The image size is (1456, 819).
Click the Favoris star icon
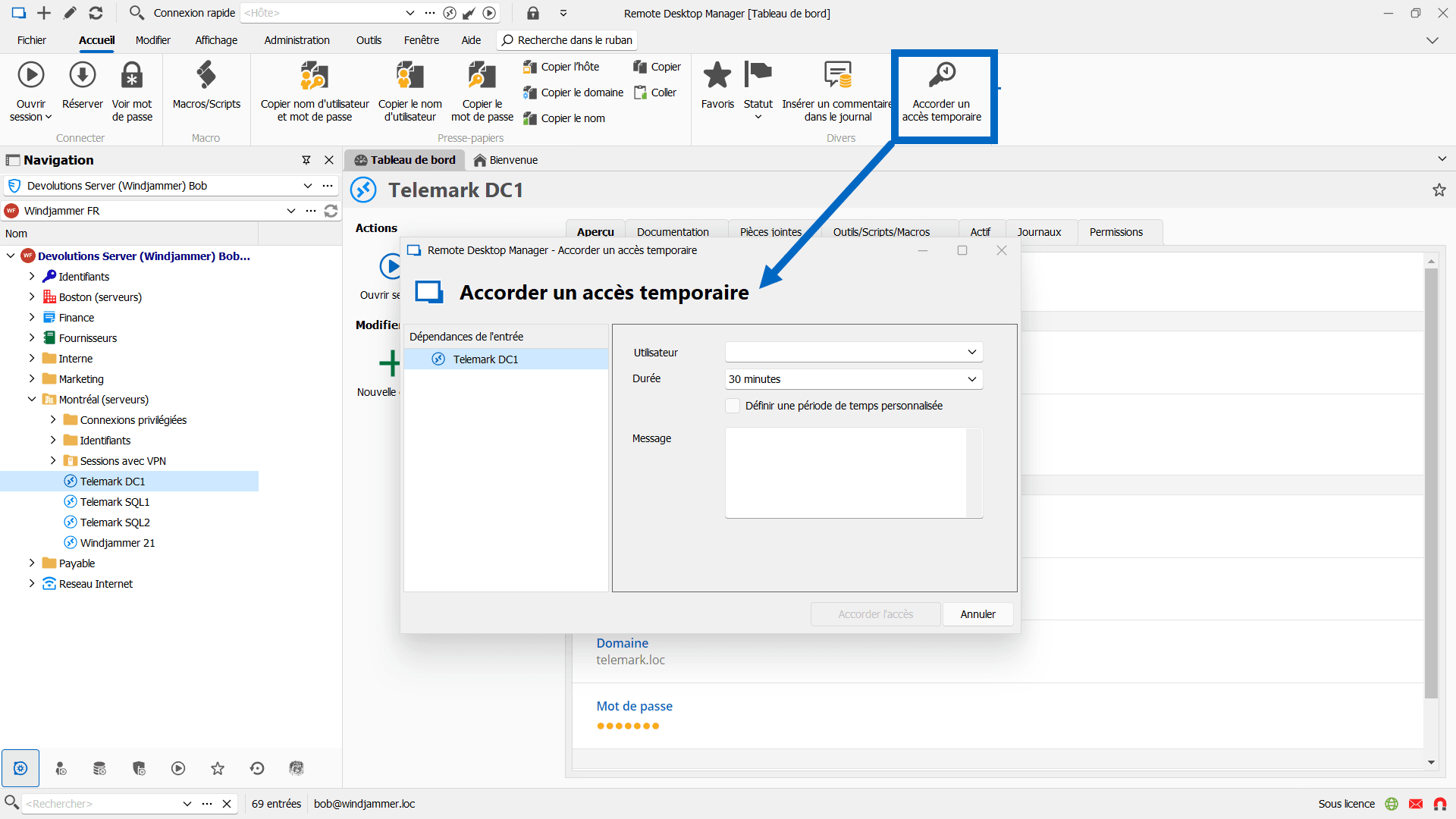pos(717,75)
